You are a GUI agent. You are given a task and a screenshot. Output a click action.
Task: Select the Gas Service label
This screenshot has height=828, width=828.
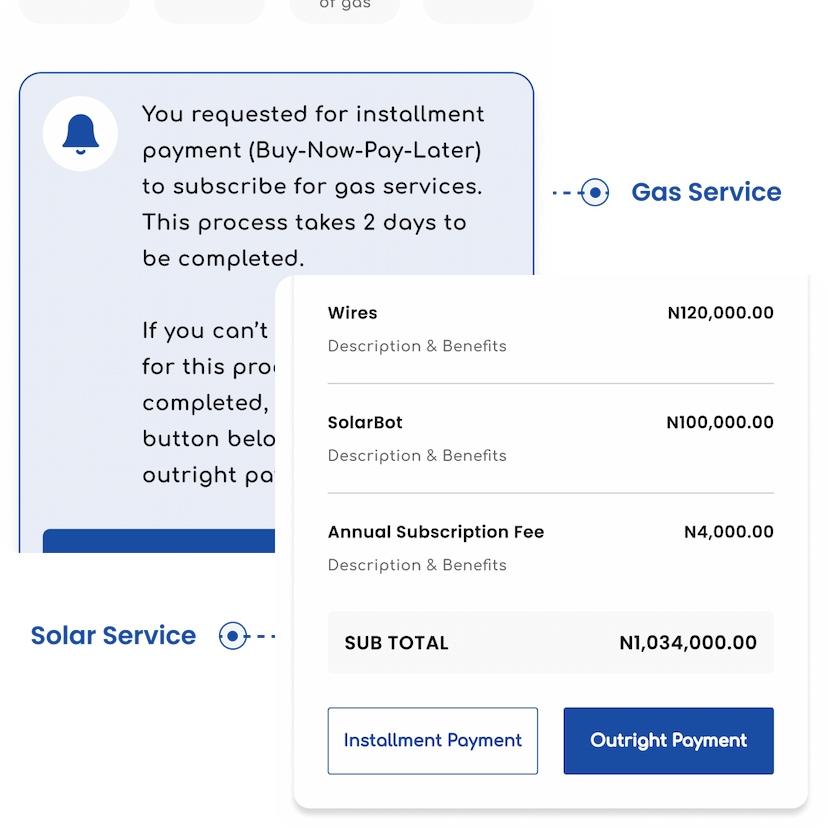[x=706, y=192]
